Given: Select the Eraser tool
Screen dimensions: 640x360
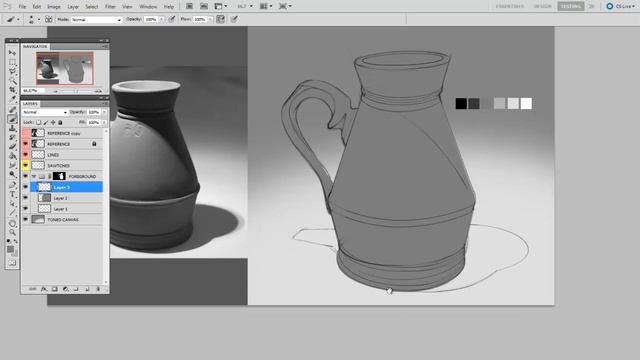Looking at the screenshot, I should pos(12,147).
